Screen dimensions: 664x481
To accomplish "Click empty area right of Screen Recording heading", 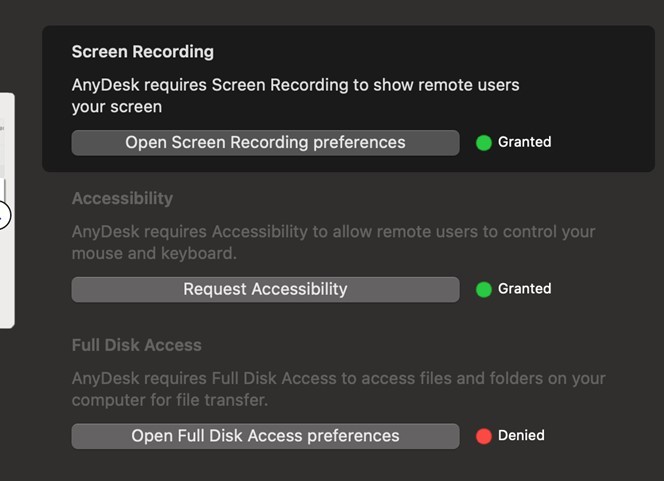I will tap(430, 52).
